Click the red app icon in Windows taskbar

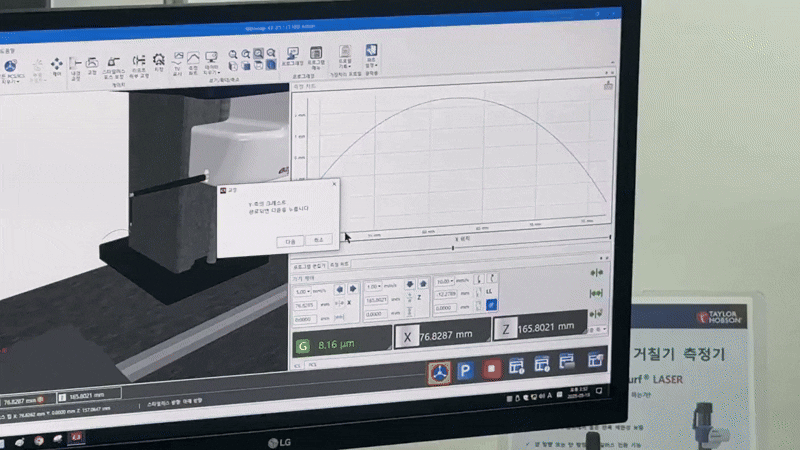(76, 437)
